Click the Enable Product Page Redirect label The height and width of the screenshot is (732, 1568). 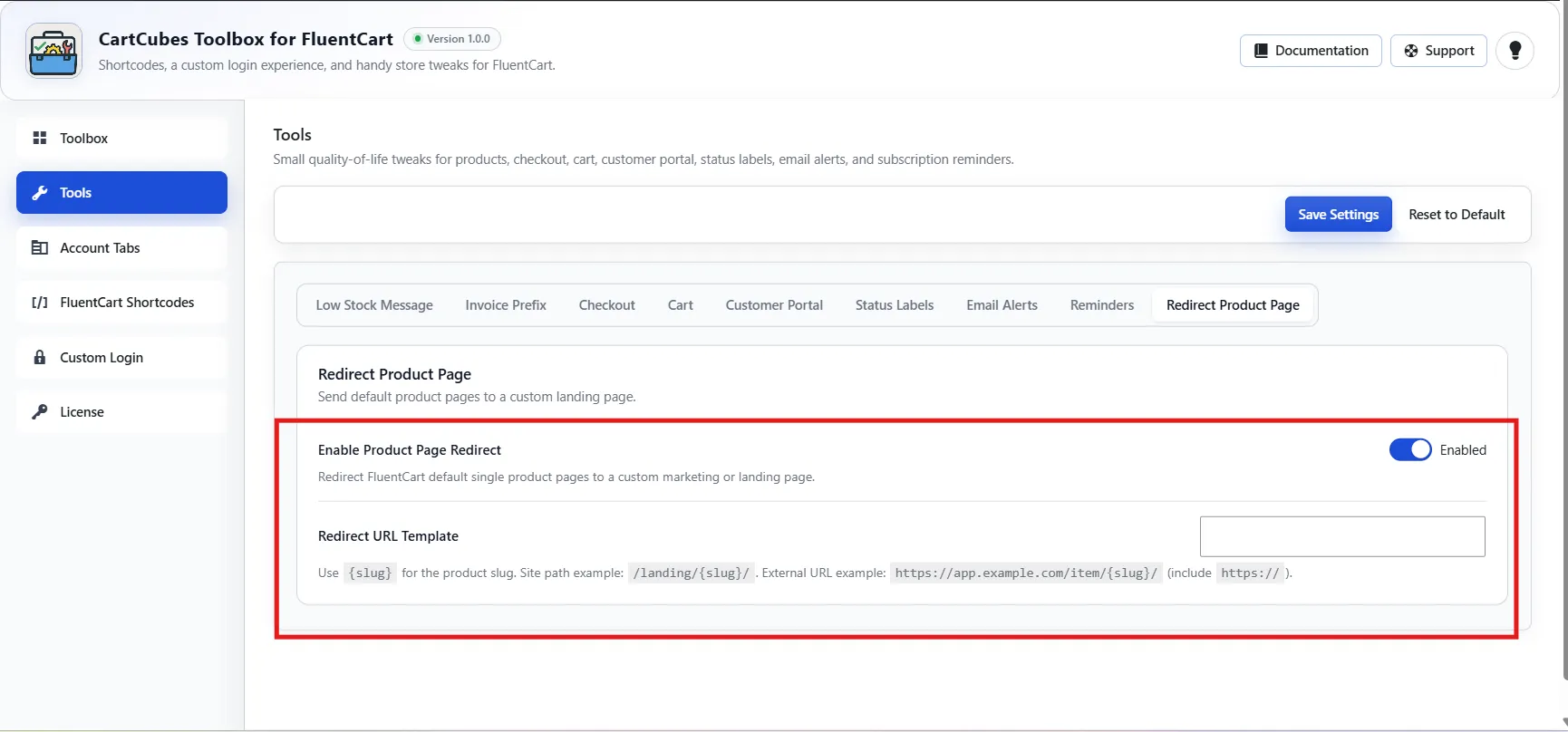point(410,450)
